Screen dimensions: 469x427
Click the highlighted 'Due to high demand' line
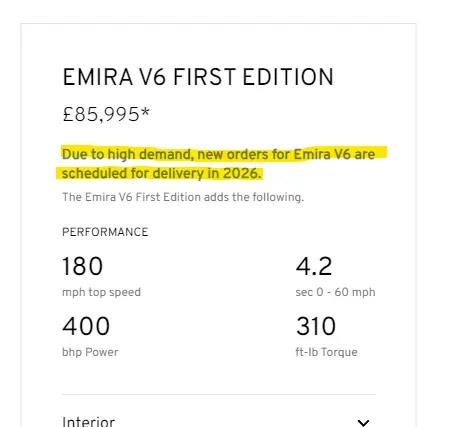pos(219,154)
